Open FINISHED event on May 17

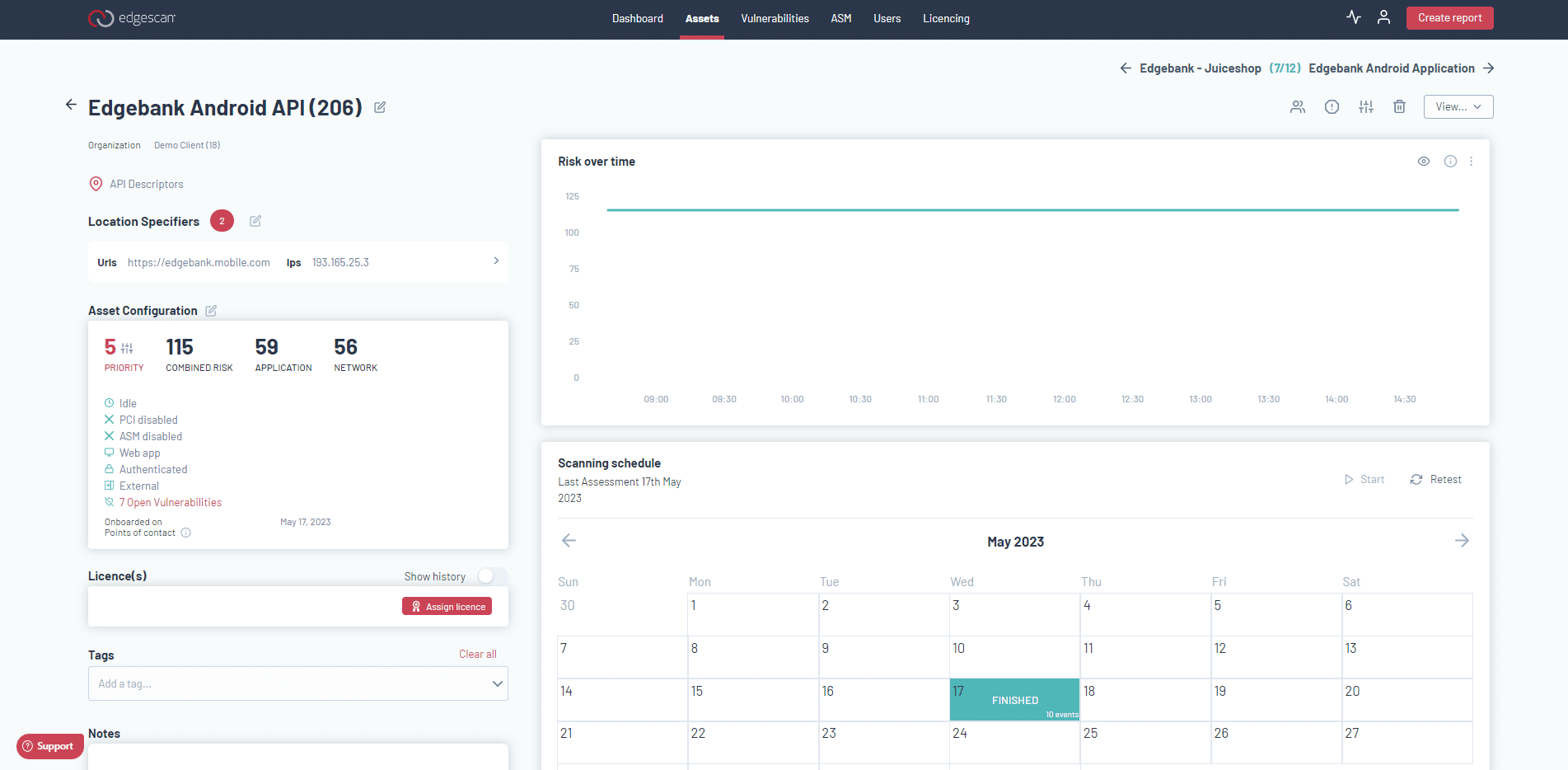click(x=1014, y=700)
